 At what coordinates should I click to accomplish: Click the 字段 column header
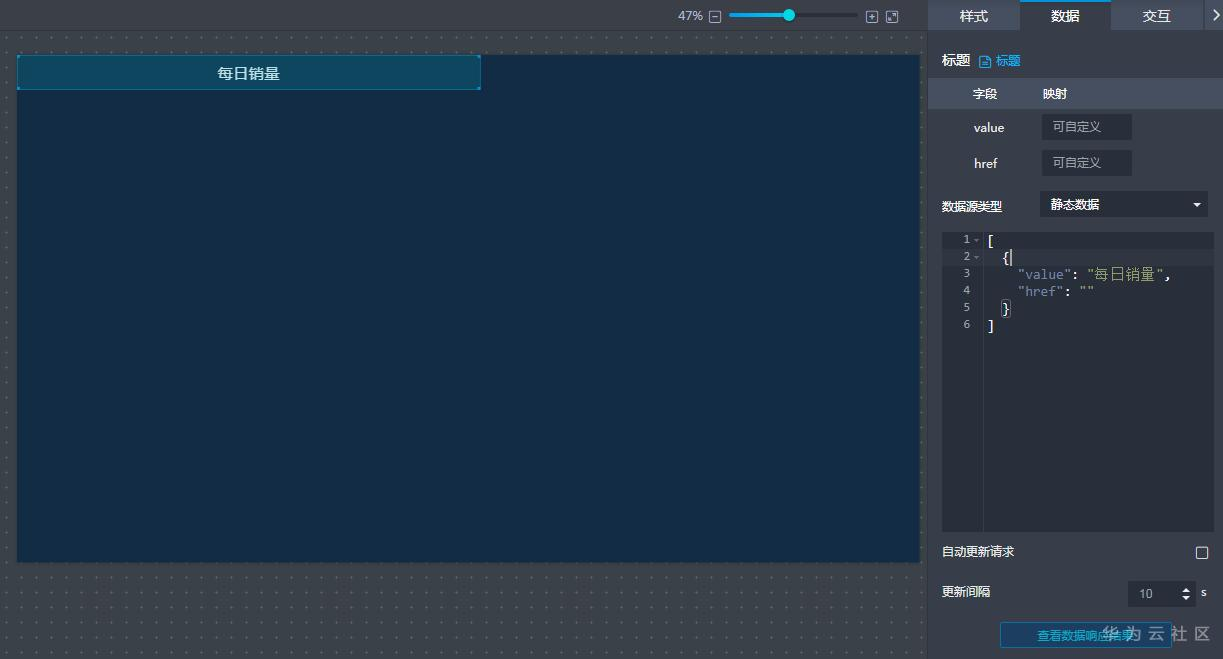pos(985,94)
